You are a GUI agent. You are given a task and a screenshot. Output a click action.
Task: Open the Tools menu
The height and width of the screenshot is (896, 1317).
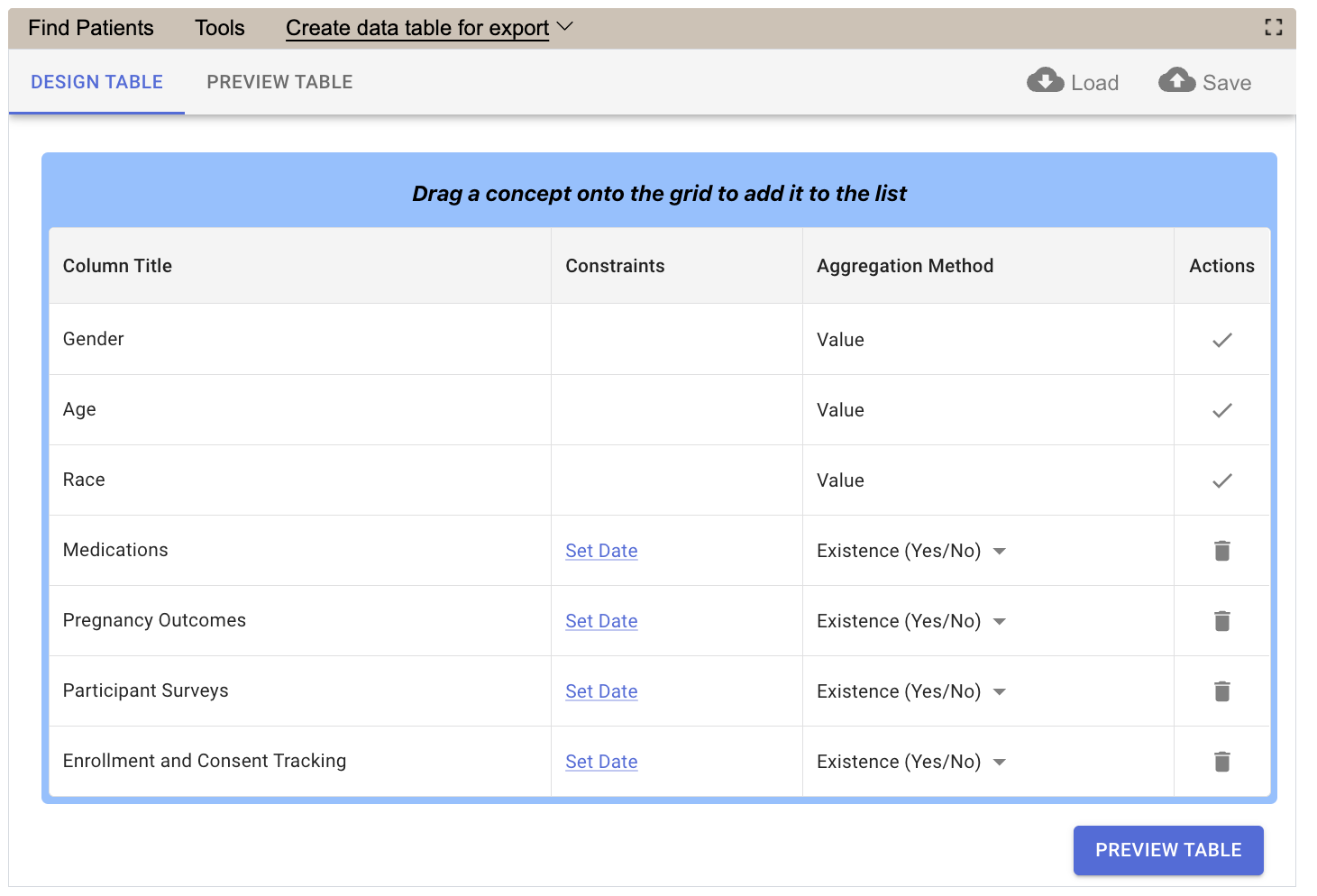[219, 28]
